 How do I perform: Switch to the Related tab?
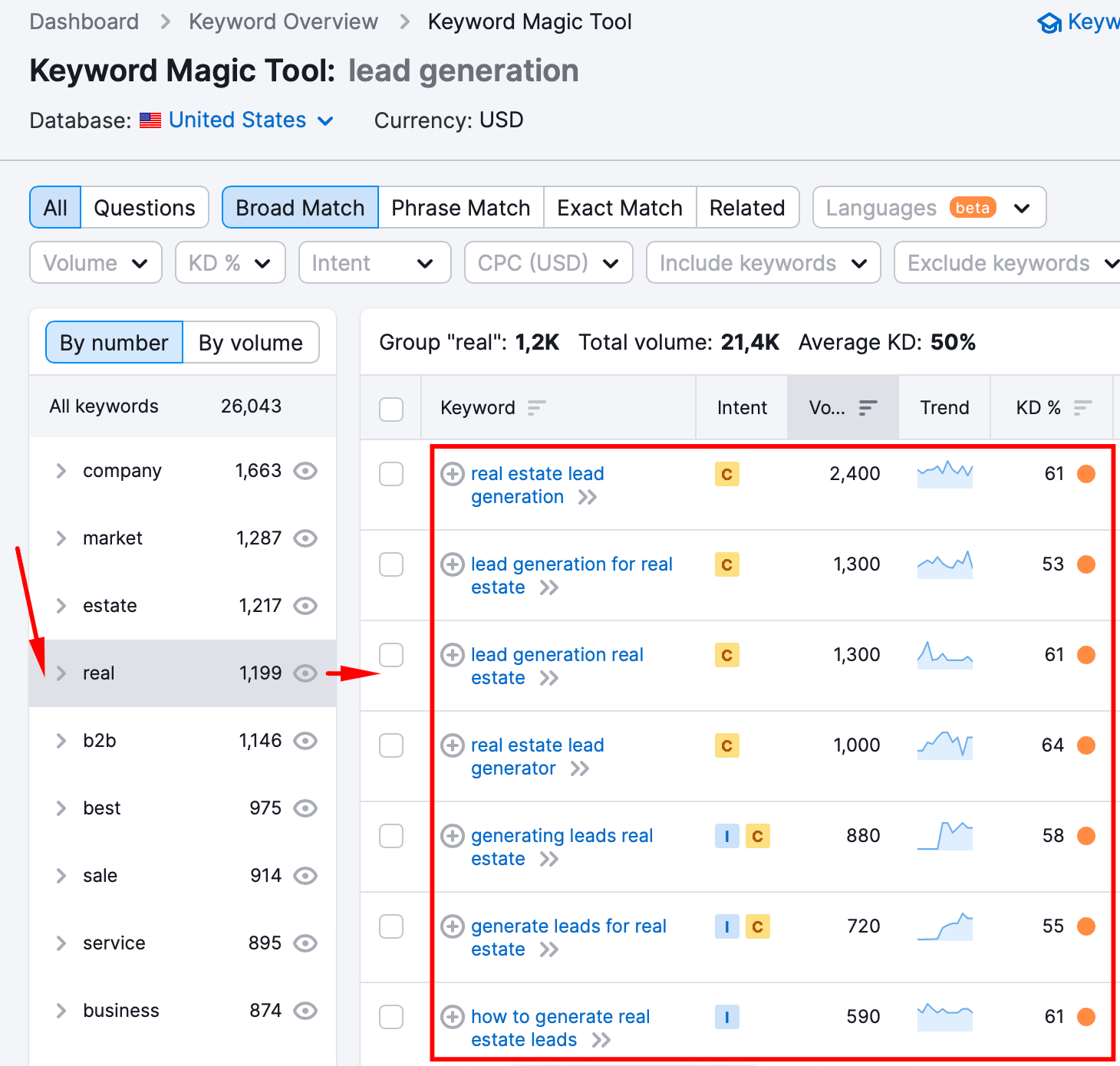[x=747, y=208]
